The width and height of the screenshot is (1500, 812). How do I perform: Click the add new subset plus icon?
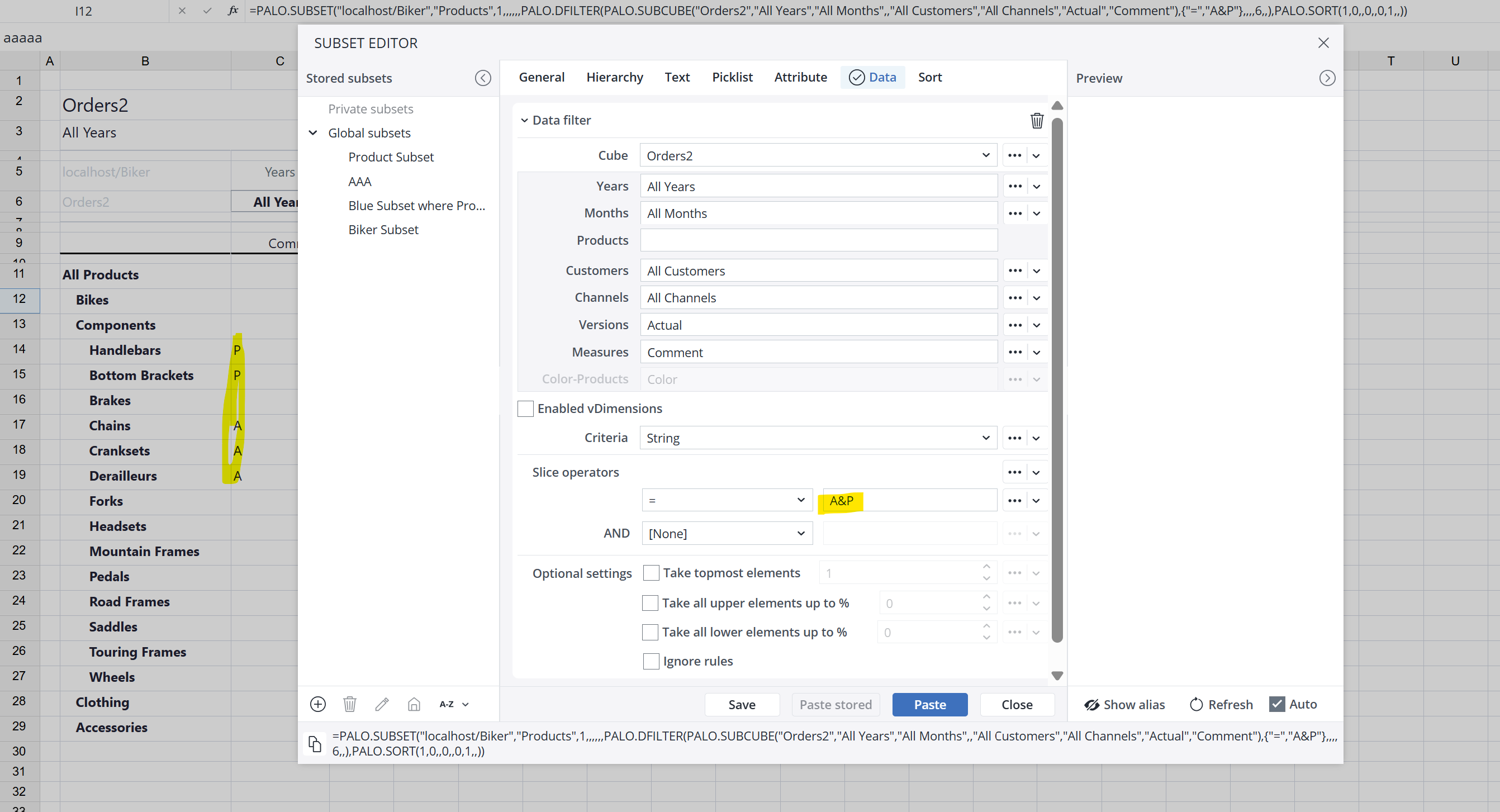point(318,704)
